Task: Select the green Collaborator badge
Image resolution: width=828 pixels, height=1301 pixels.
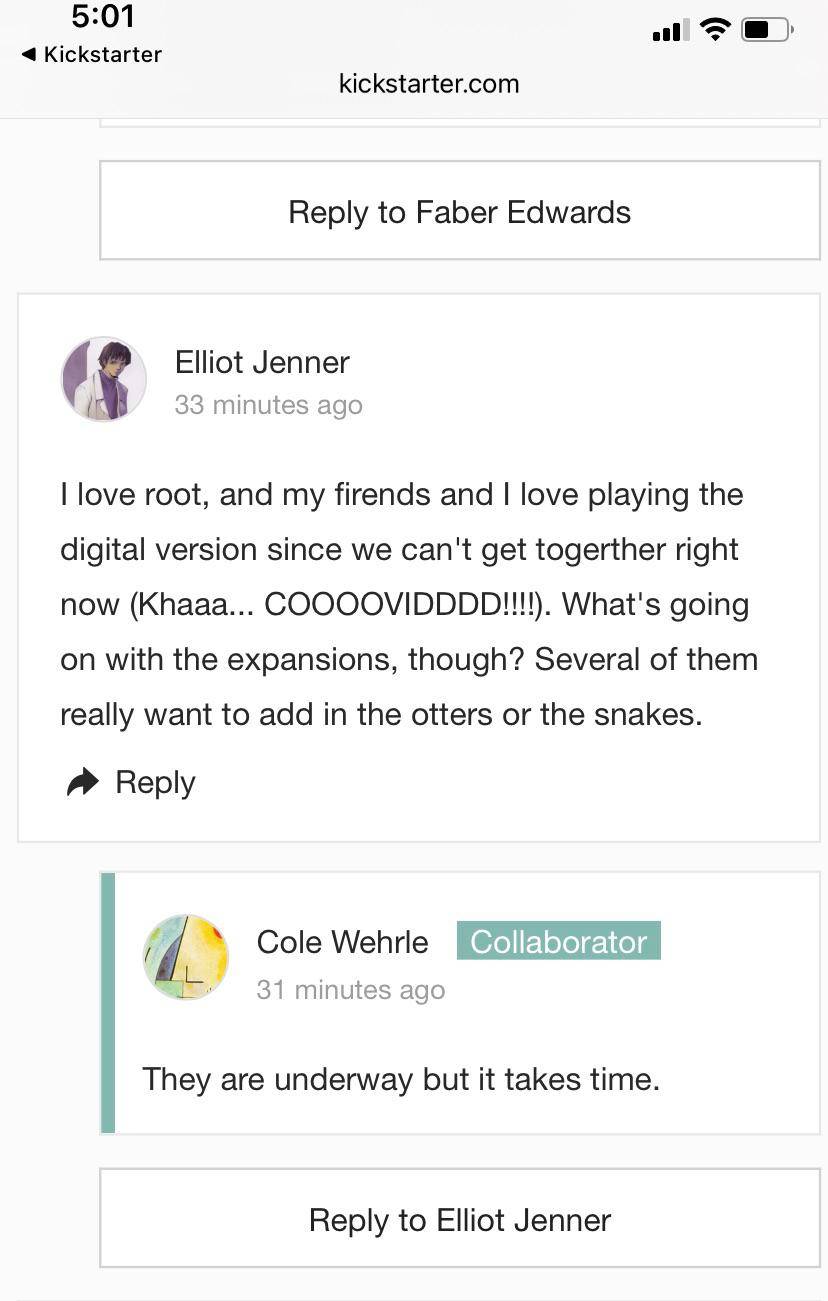Action: [x=558, y=940]
